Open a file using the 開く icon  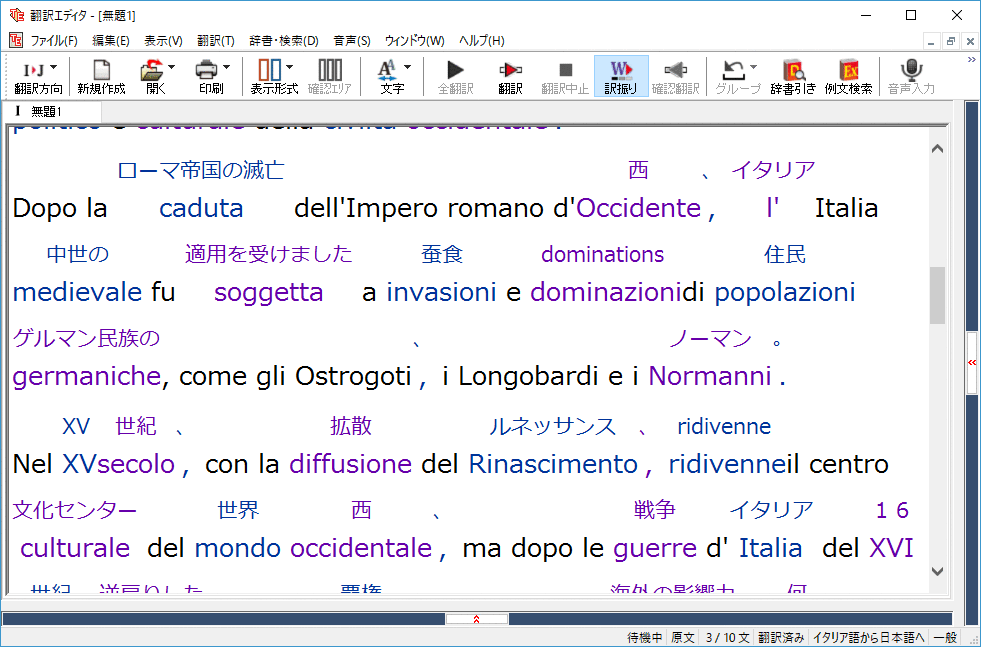tap(155, 76)
